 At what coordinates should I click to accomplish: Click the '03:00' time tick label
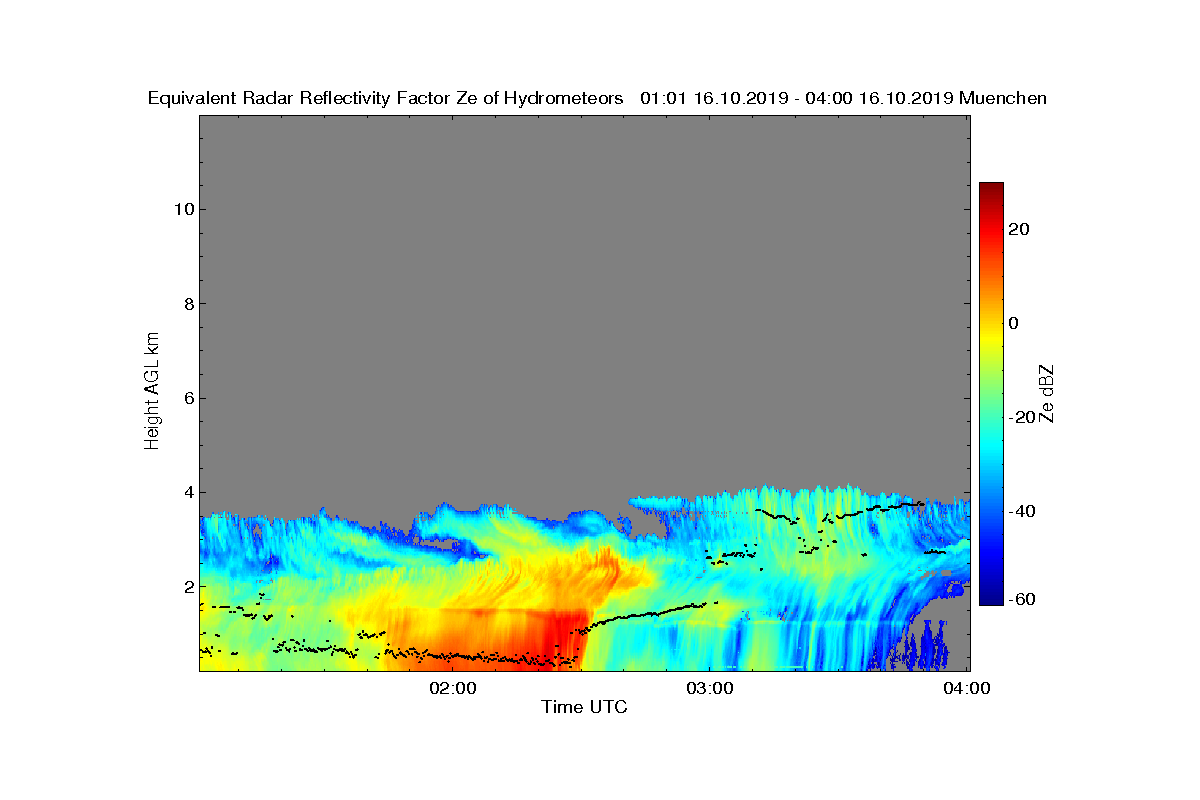click(x=709, y=688)
